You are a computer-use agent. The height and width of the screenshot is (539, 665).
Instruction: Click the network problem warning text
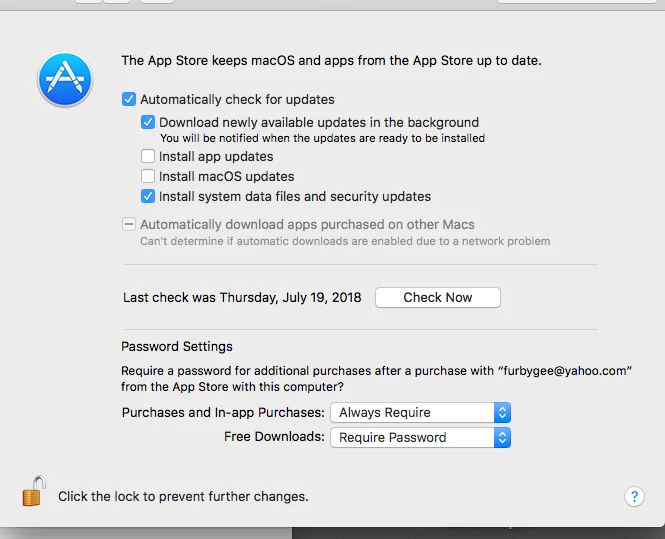pyautogui.click(x=345, y=241)
